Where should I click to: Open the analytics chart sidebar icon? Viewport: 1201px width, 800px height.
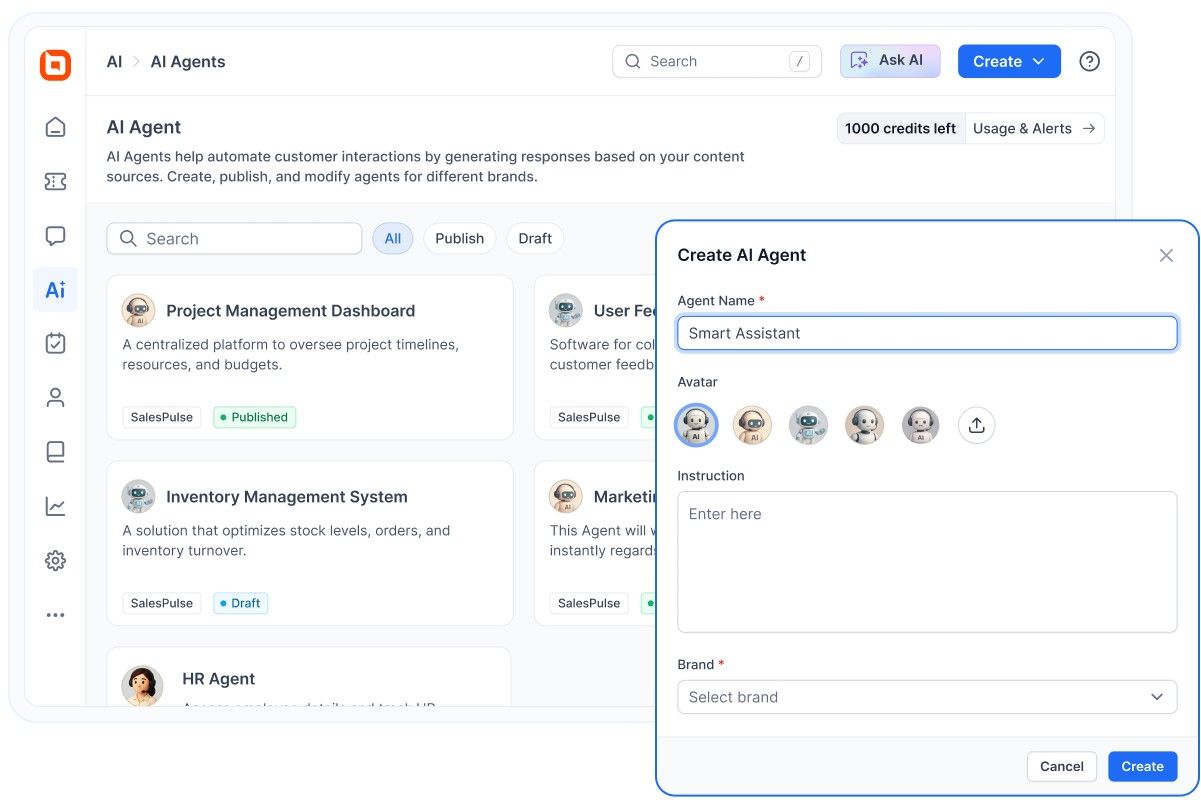[56, 506]
